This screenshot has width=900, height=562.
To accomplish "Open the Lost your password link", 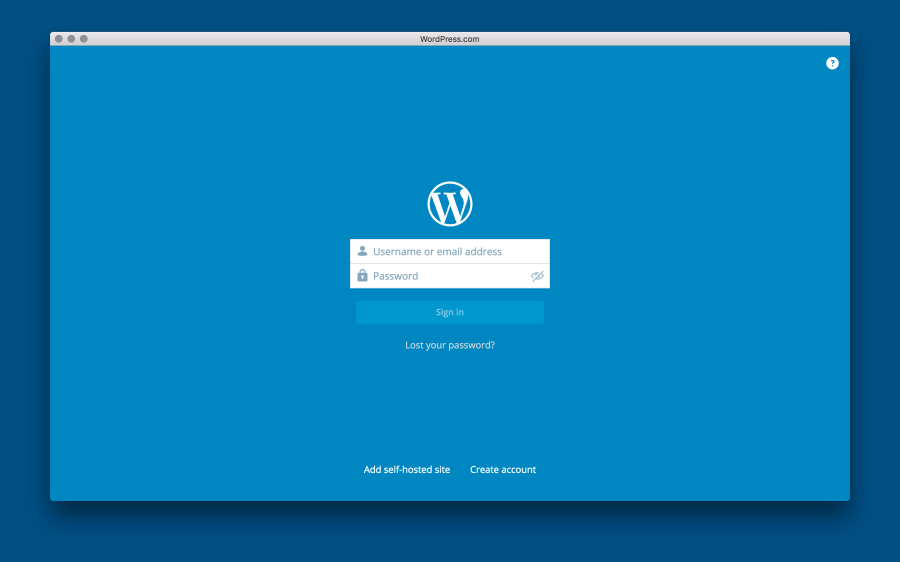I will tap(449, 345).
